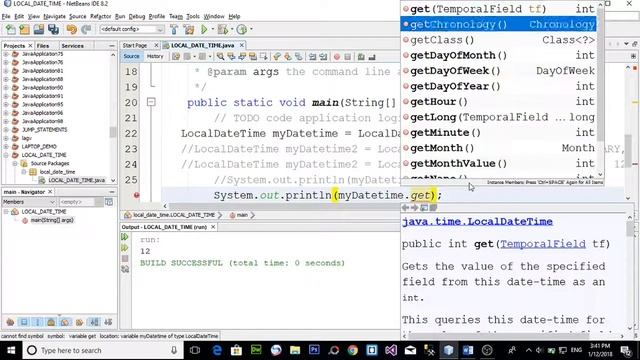Click the Debug Project toolbar icon
Screen dimensions: 640x360
222,29
